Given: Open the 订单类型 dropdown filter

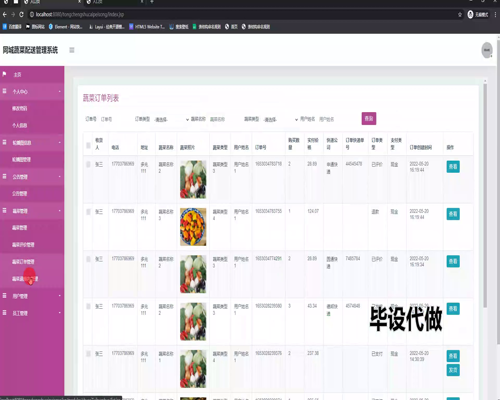Looking at the screenshot, I should pyautogui.click(x=171, y=119).
